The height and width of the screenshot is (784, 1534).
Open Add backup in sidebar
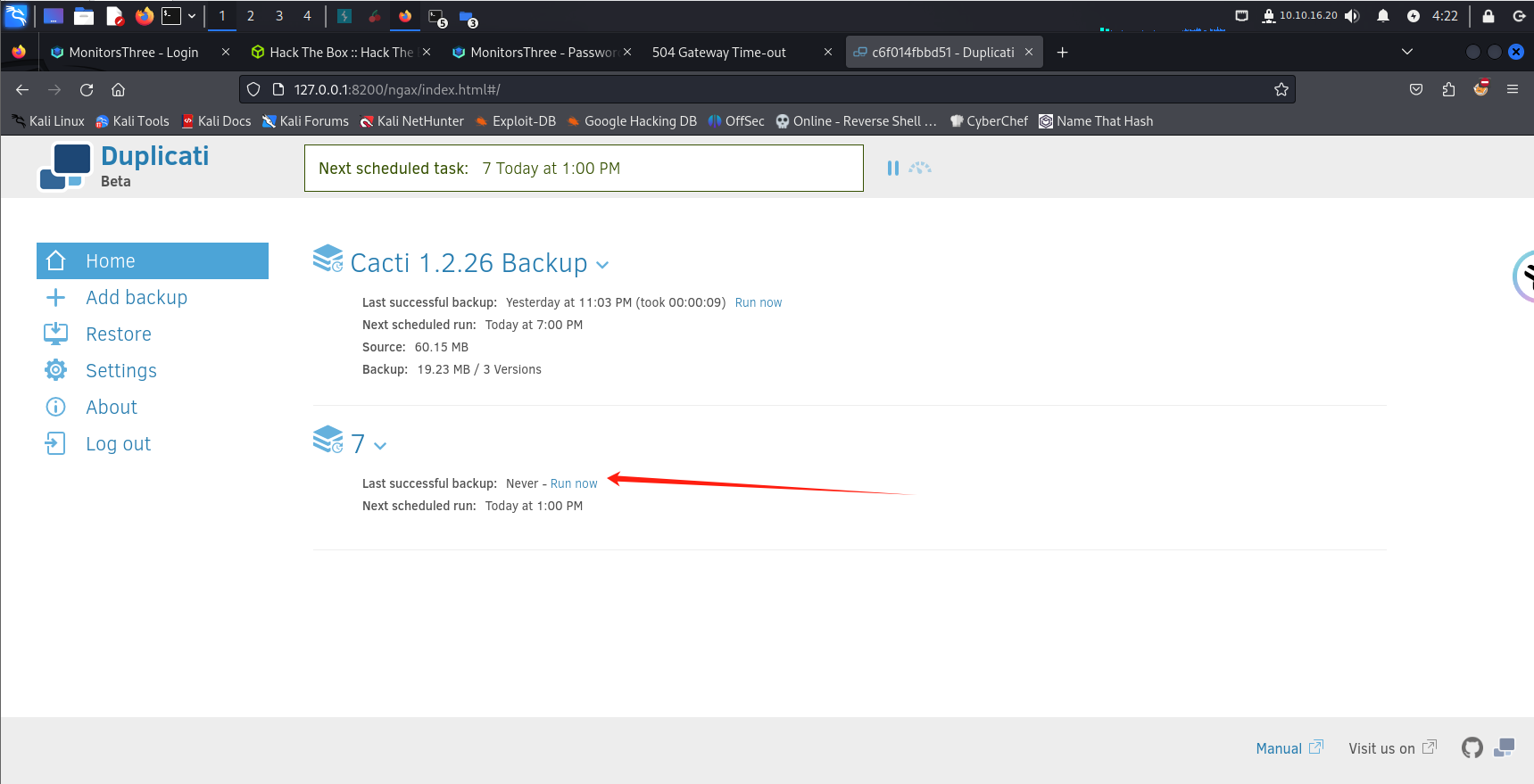pyautogui.click(x=136, y=298)
